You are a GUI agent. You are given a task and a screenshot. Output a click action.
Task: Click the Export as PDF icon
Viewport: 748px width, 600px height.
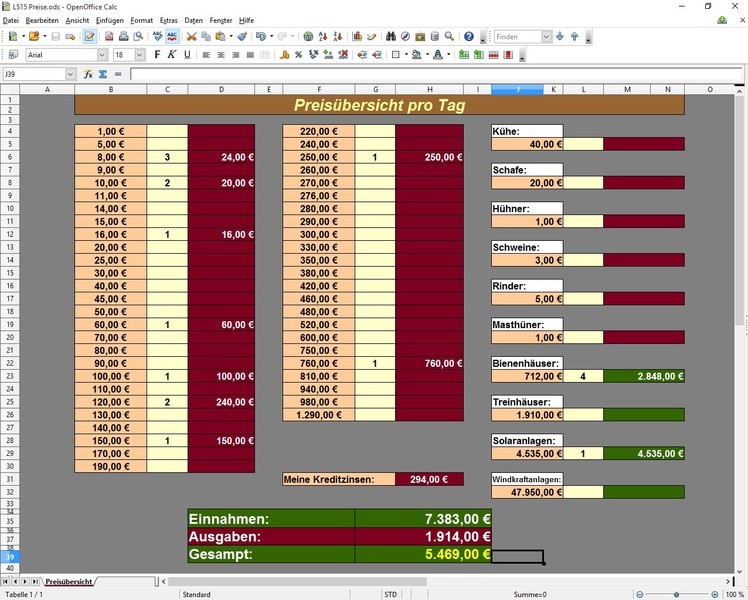tap(109, 37)
